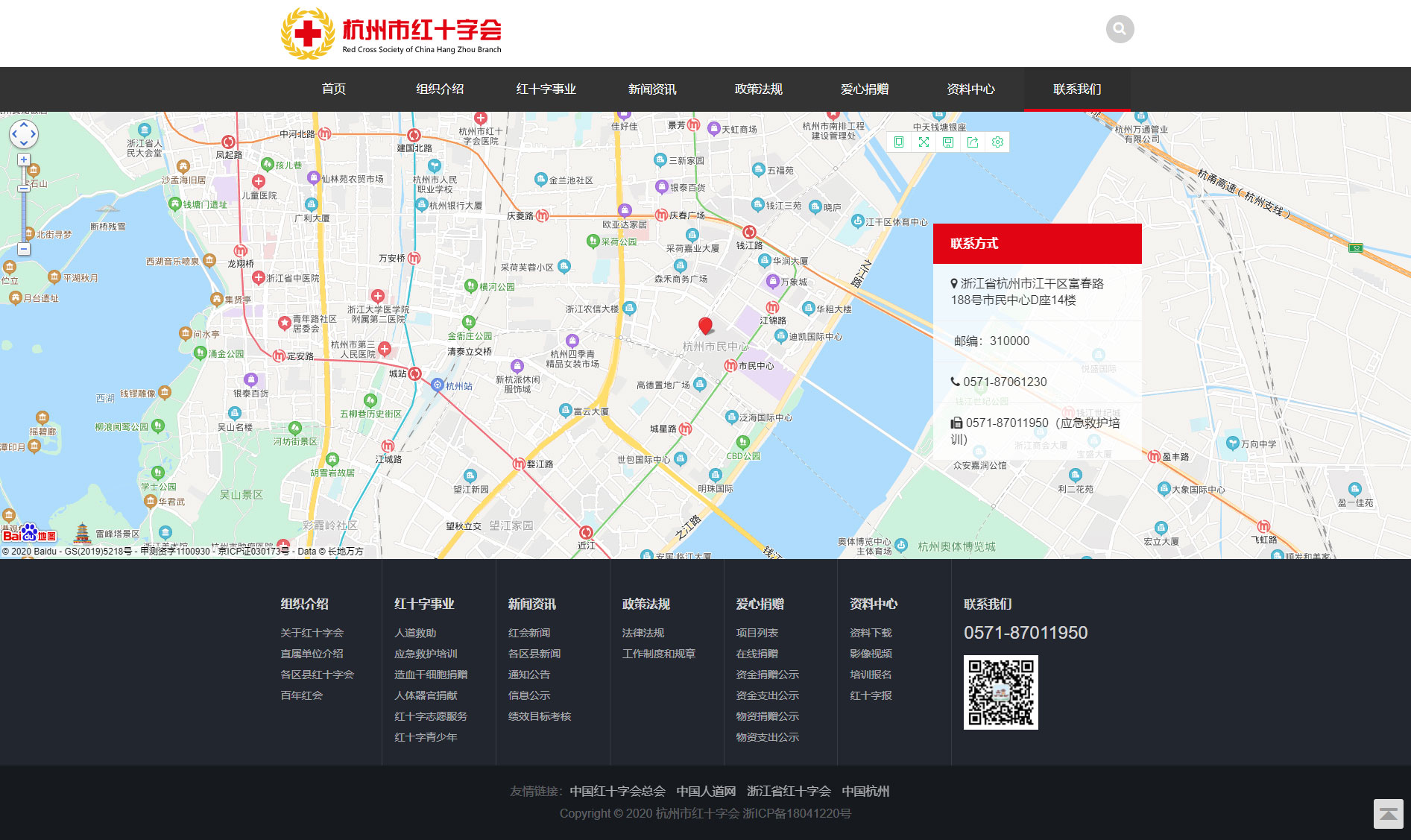Pan the map right with the arrow control
Viewport: 1411px width, 840px height.
(x=34, y=134)
